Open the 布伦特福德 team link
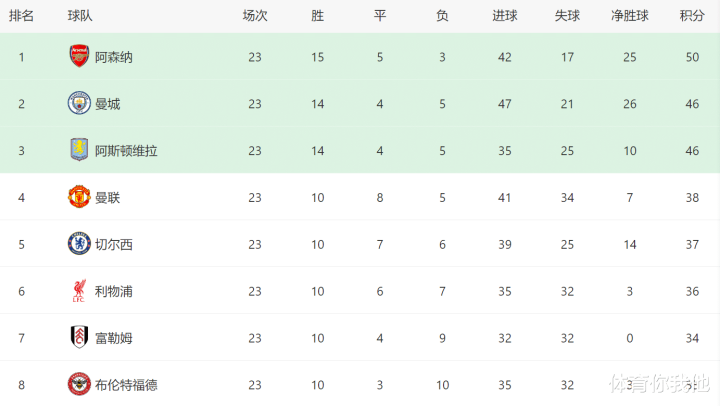The width and height of the screenshot is (720, 406). 126,384
